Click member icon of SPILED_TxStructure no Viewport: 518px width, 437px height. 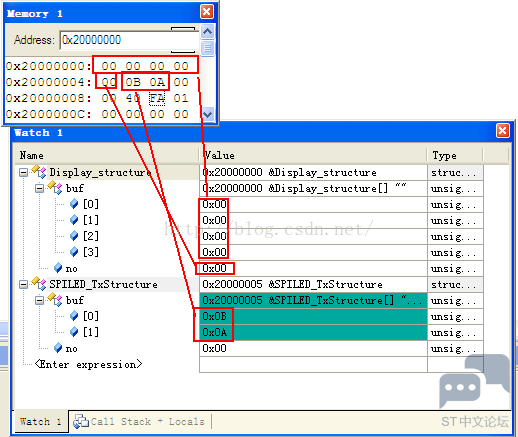[x=58, y=348]
